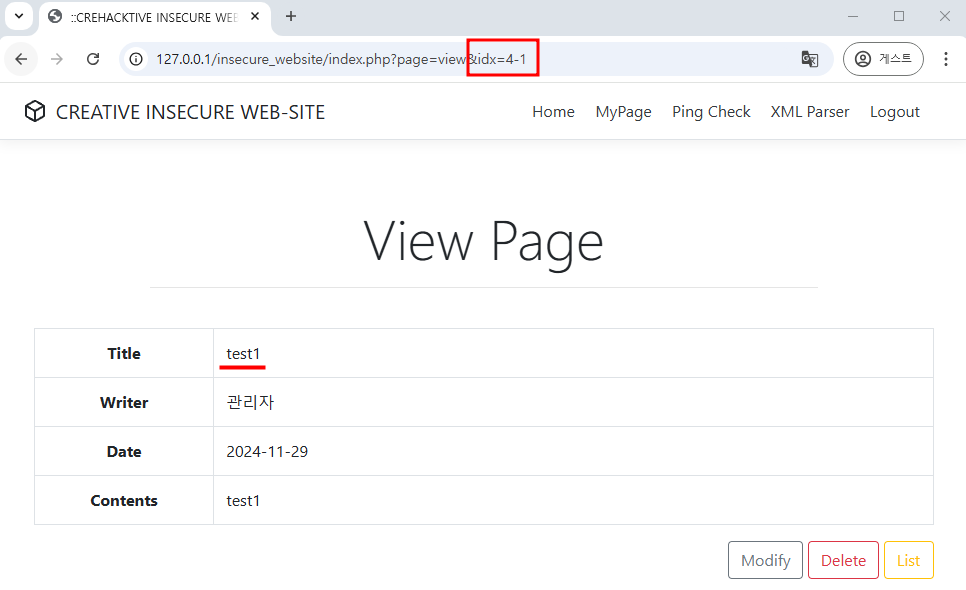Image resolution: width=966 pixels, height=590 pixels.
Task: Open the site information icon in address bar
Action: coord(136,59)
